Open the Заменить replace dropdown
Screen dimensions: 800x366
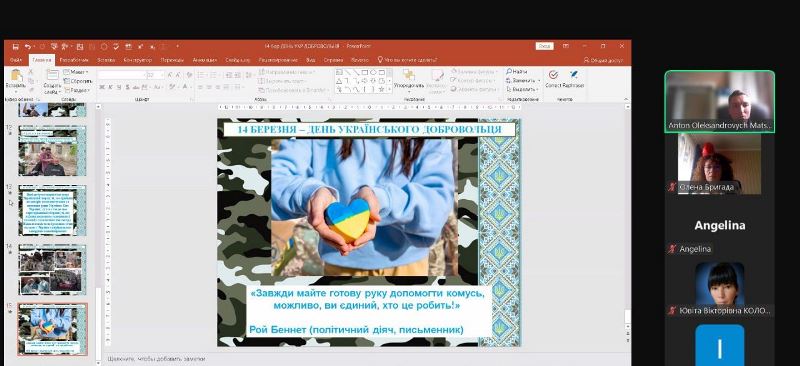(523, 81)
